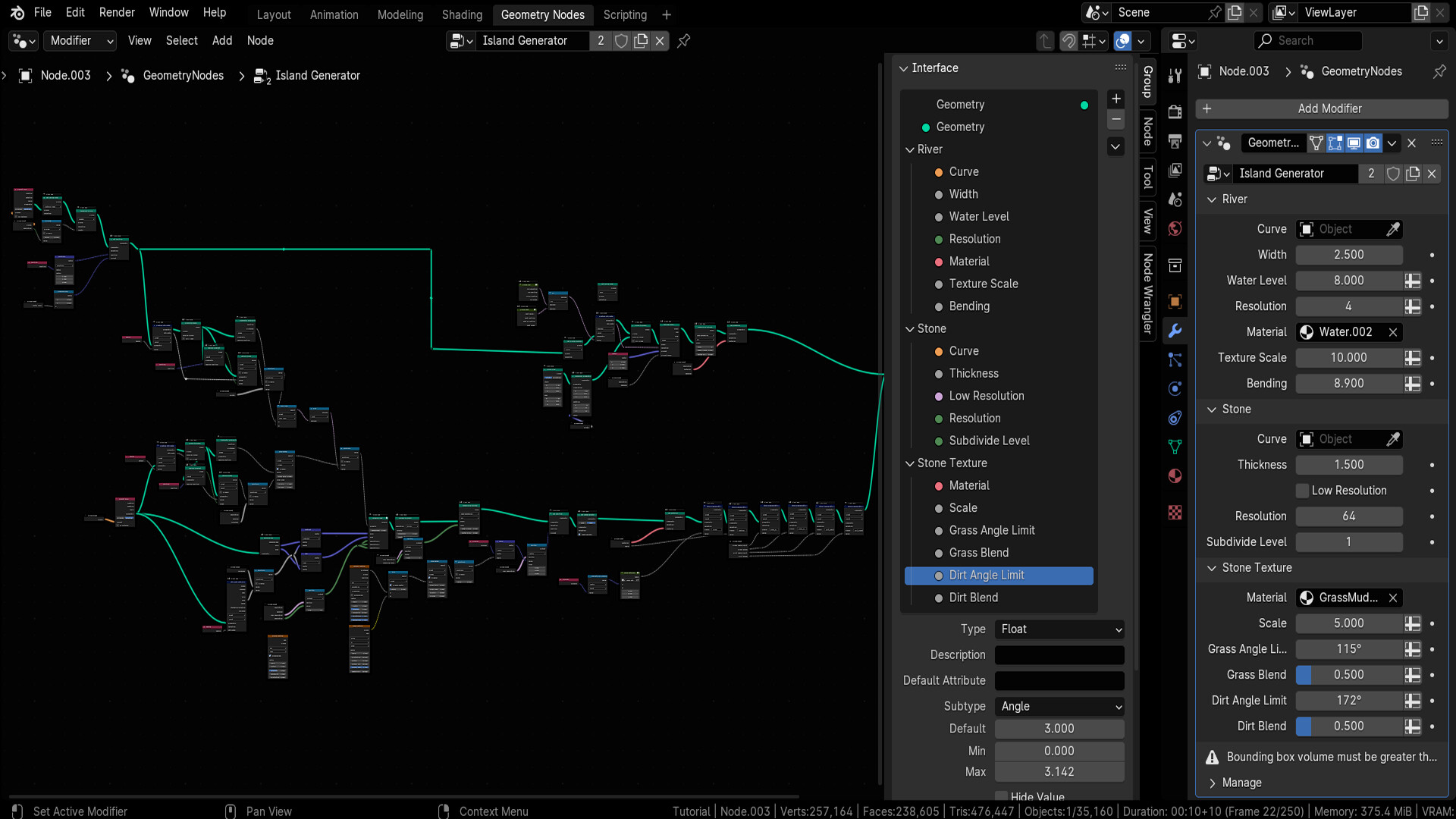The height and width of the screenshot is (819, 1456).
Task: Click the Grass Blend slider
Action: coord(1349,675)
